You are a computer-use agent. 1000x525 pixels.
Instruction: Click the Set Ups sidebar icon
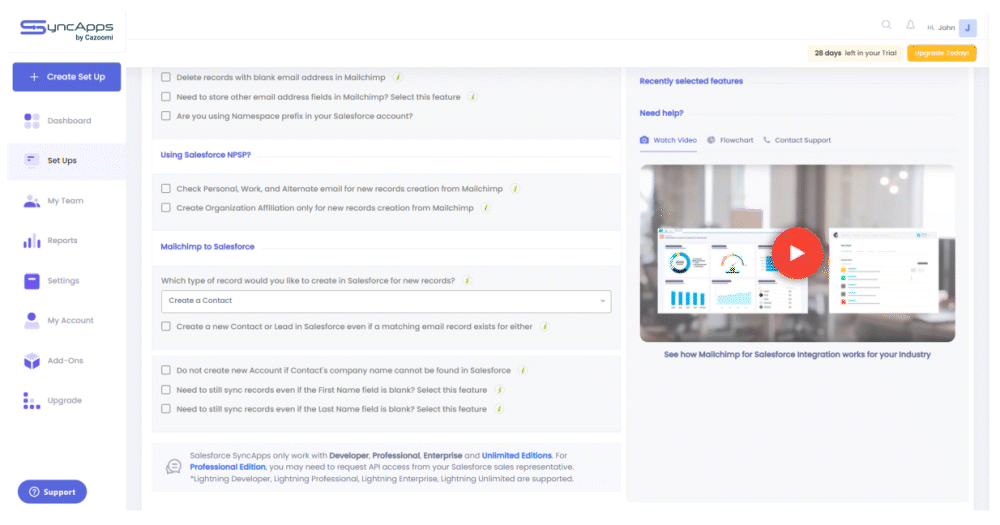31,160
